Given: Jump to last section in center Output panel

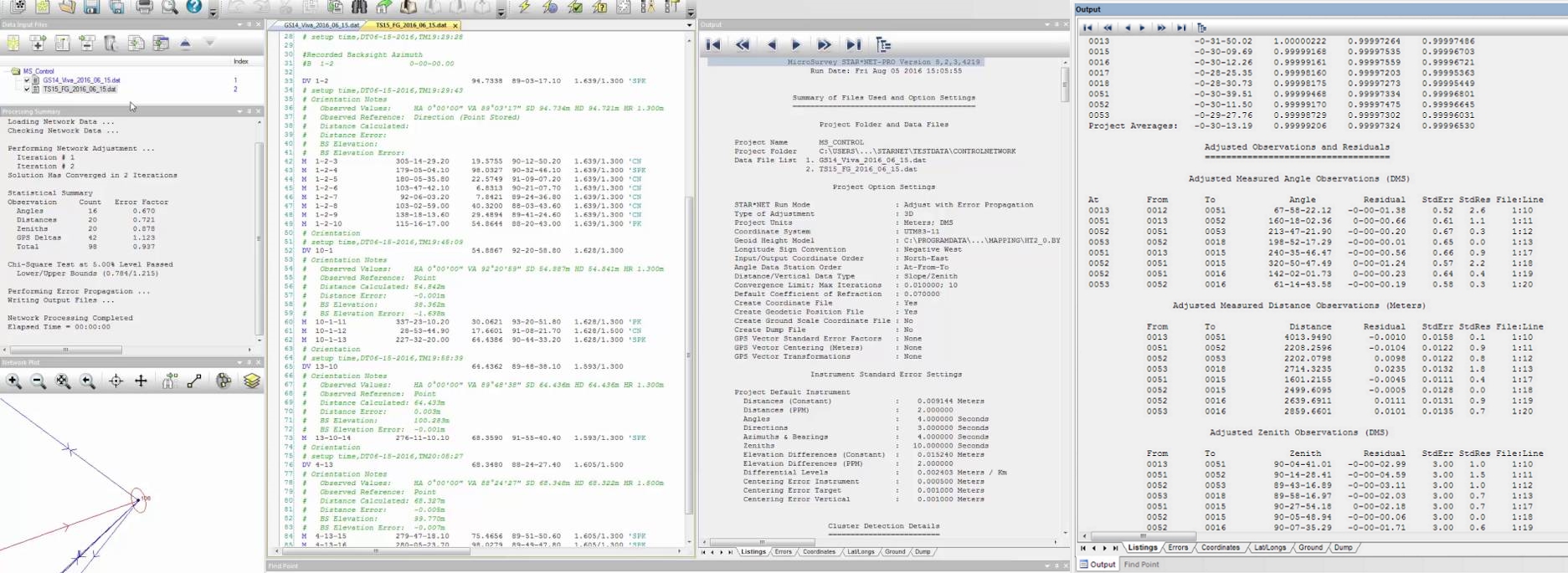Looking at the screenshot, I should click(853, 44).
